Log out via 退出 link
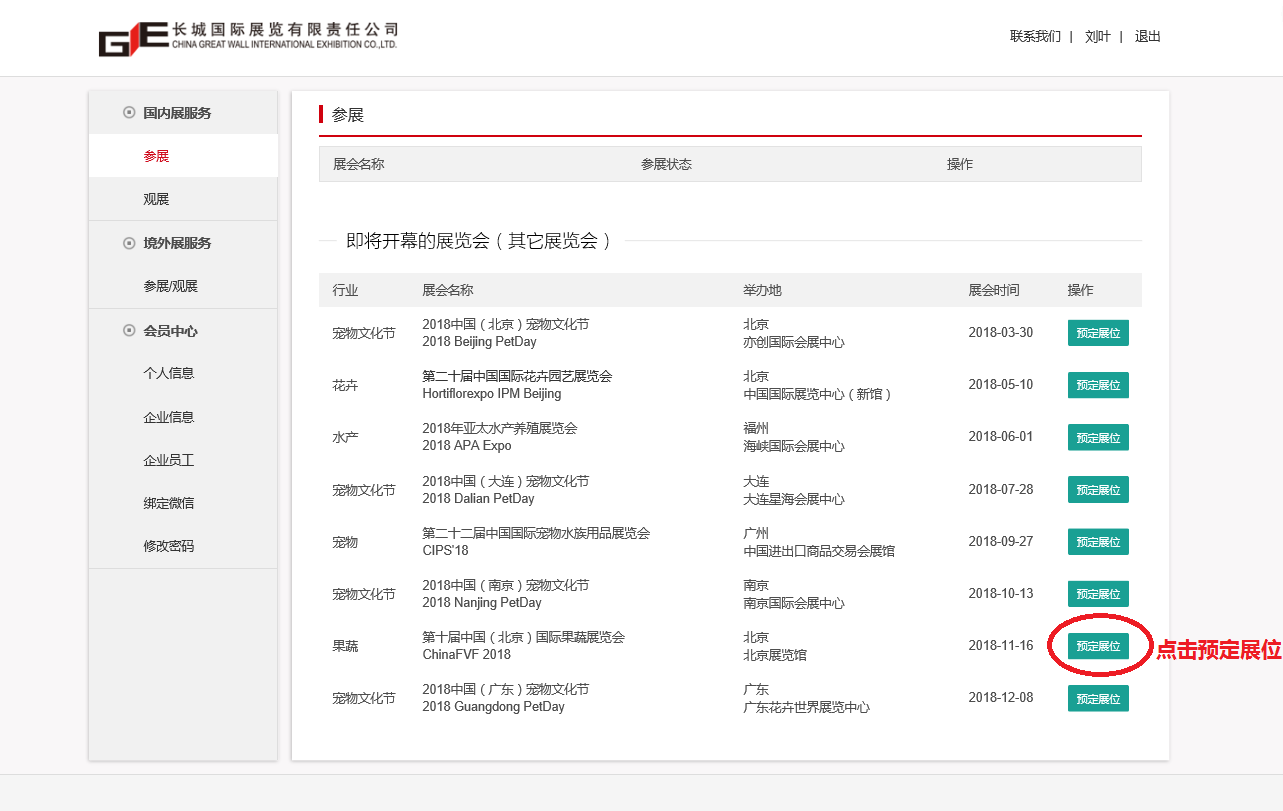1283x811 pixels. coord(1148,36)
